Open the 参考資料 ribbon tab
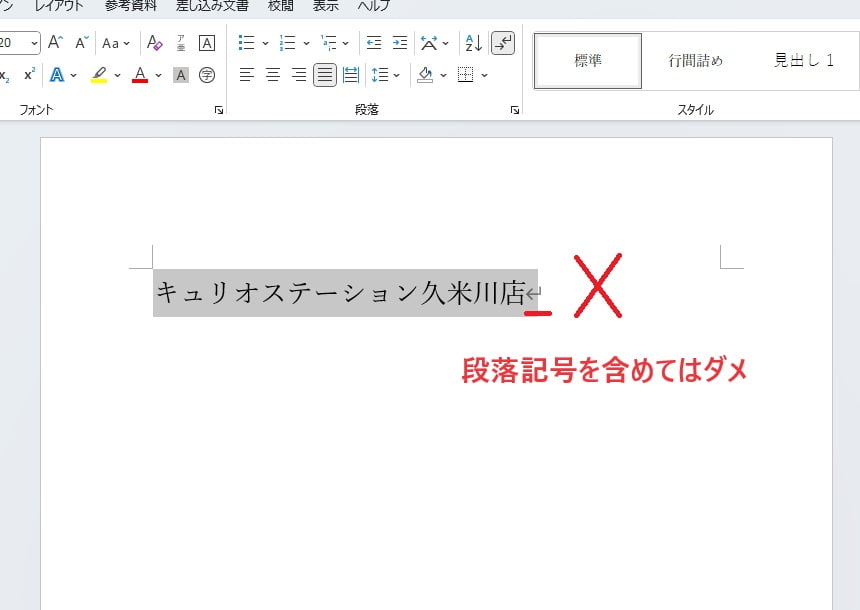Viewport: 860px width, 610px height. pyautogui.click(x=131, y=6)
